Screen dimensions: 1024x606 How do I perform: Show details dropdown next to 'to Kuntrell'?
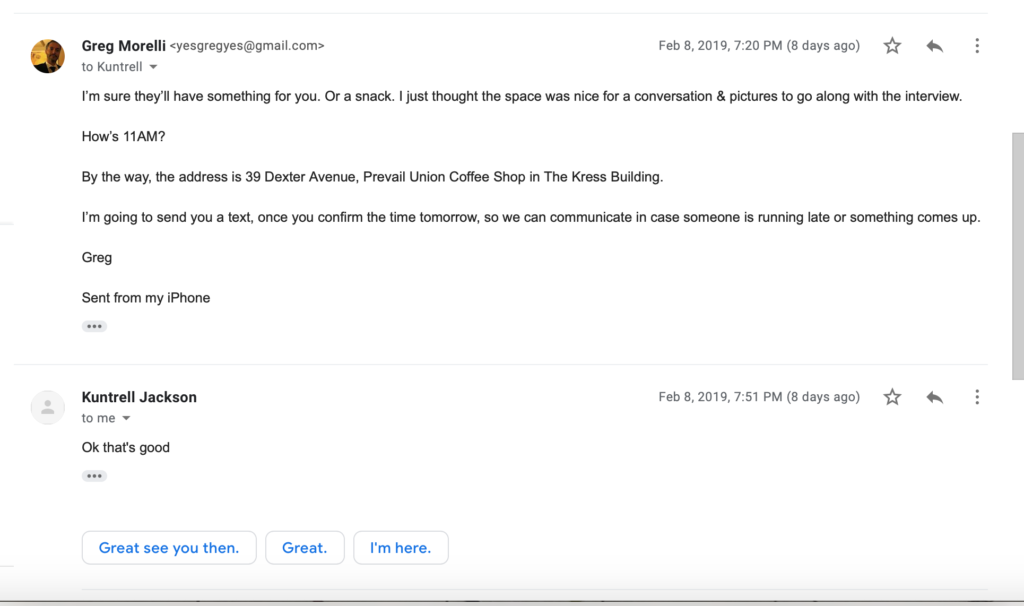coord(153,67)
